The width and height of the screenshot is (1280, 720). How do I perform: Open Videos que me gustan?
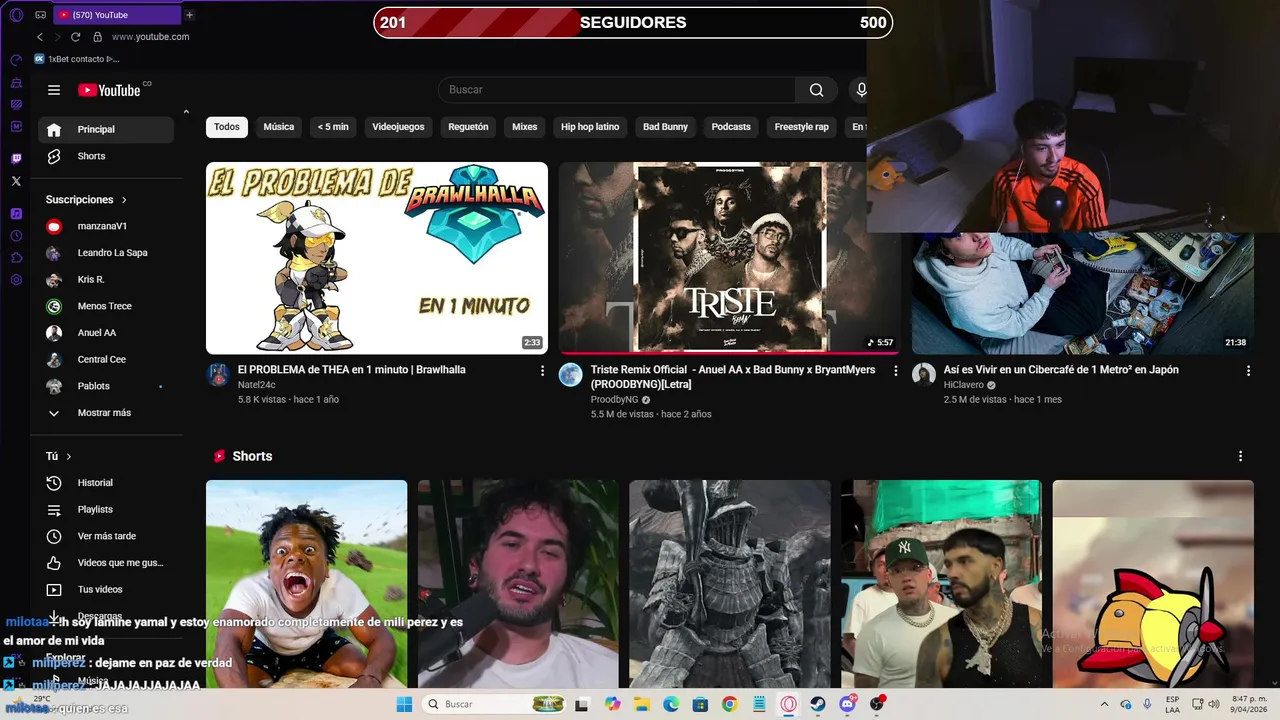(106, 563)
